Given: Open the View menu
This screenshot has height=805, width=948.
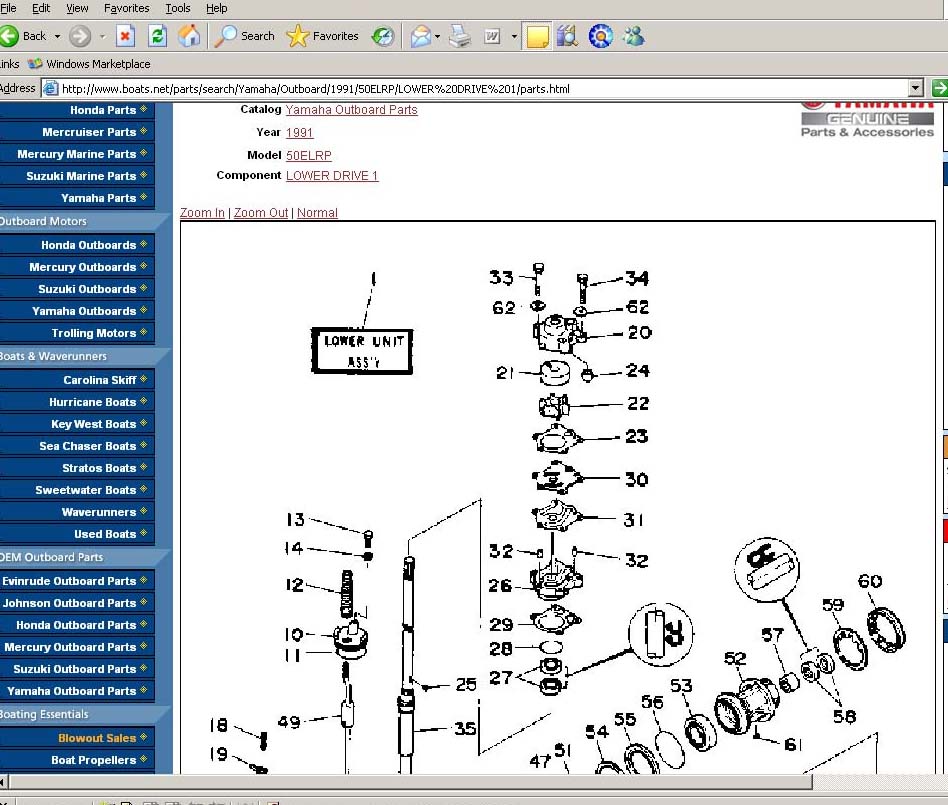Looking at the screenshot, I should coord(77,8).
